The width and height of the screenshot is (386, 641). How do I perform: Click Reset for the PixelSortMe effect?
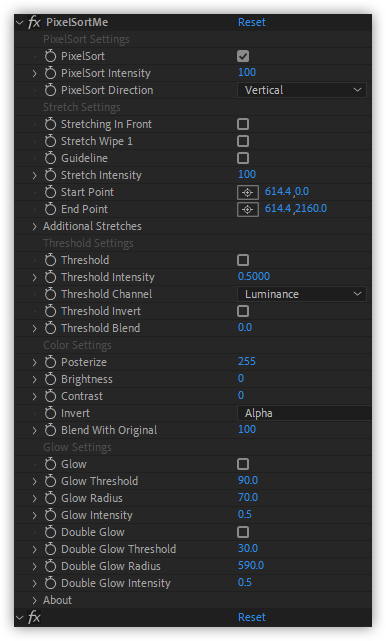251,22
